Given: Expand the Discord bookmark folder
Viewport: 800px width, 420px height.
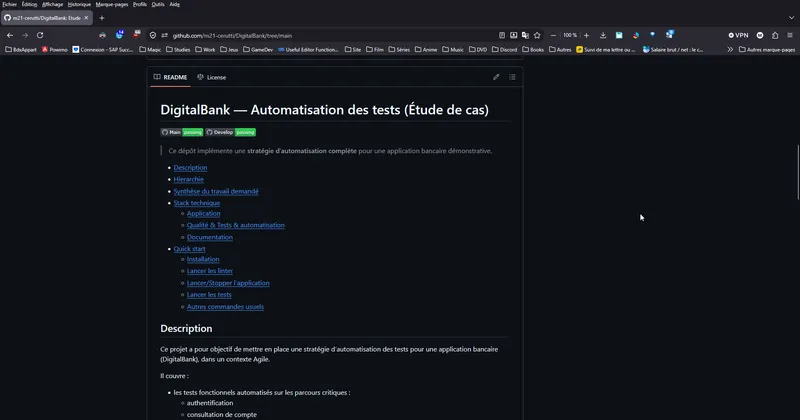Looking at the screenshot, I should pos(504,50).
